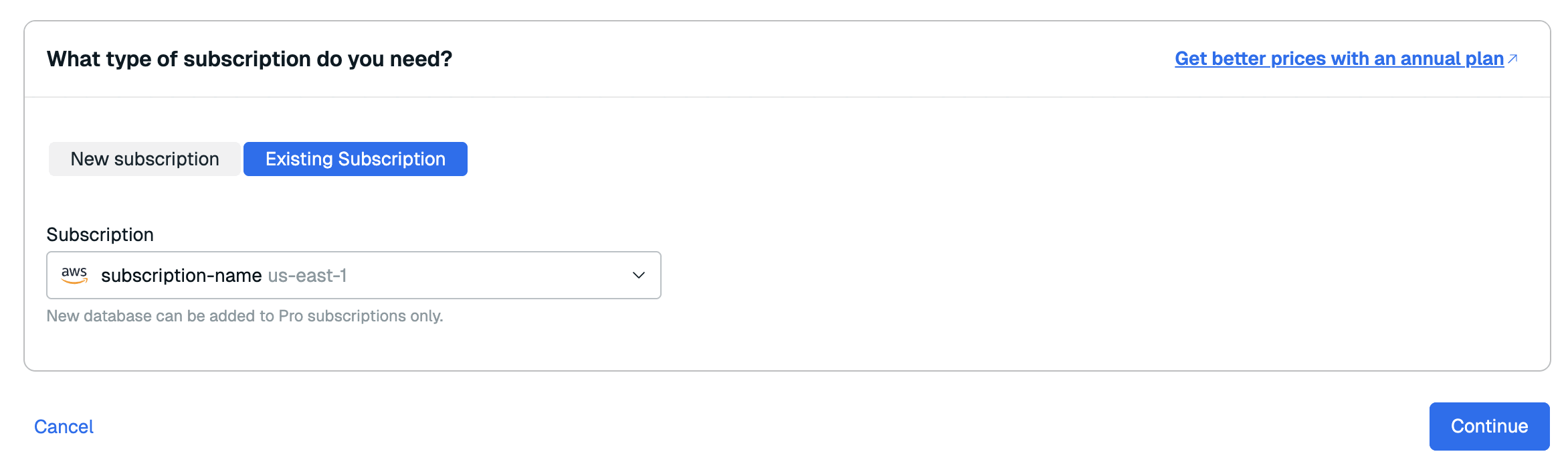This screenshot has height=466, width=1568.
Task: Click 'annual plan' words in top link
Action: 1452,59
